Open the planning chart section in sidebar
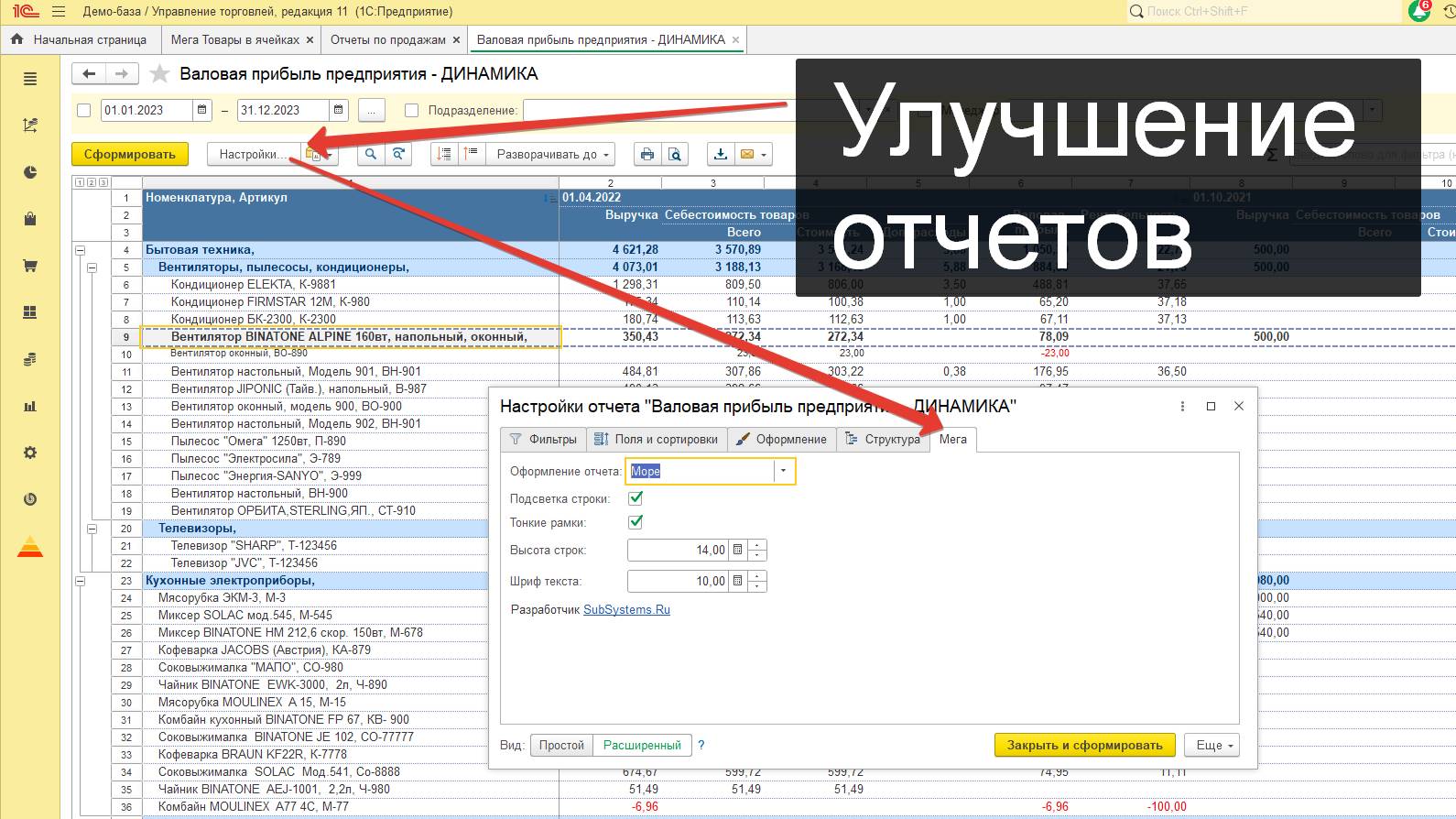The width and height of the screenshot is (1456, 819). (30, 126)
